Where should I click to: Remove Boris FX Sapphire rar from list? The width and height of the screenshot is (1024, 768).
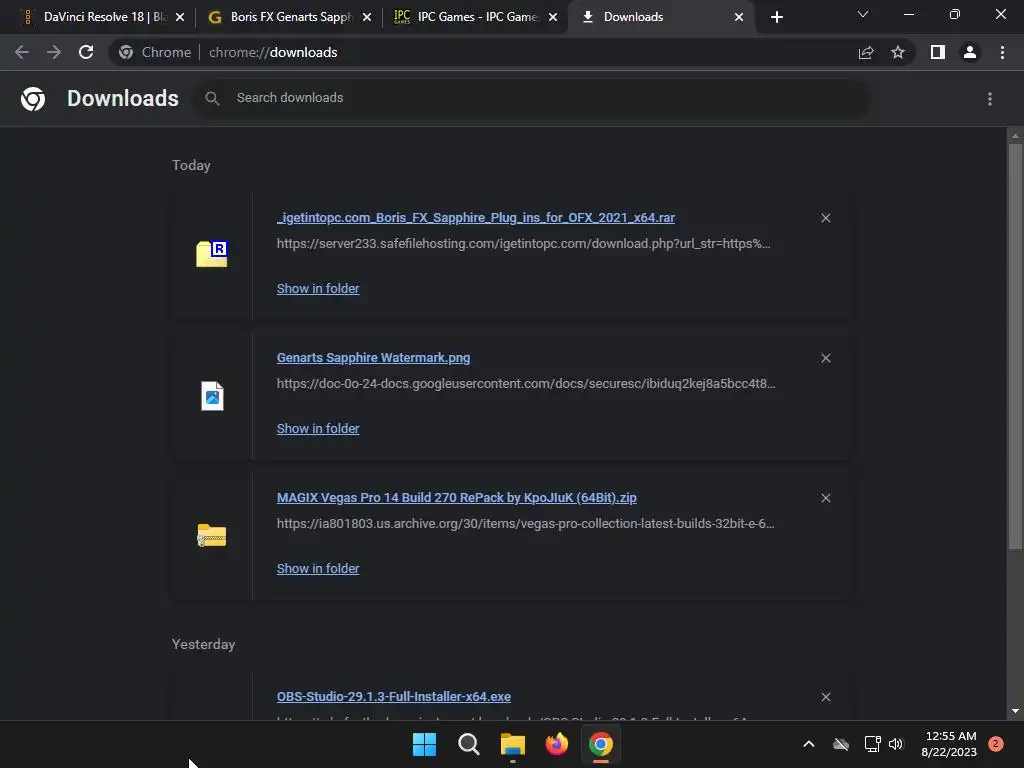825,218
